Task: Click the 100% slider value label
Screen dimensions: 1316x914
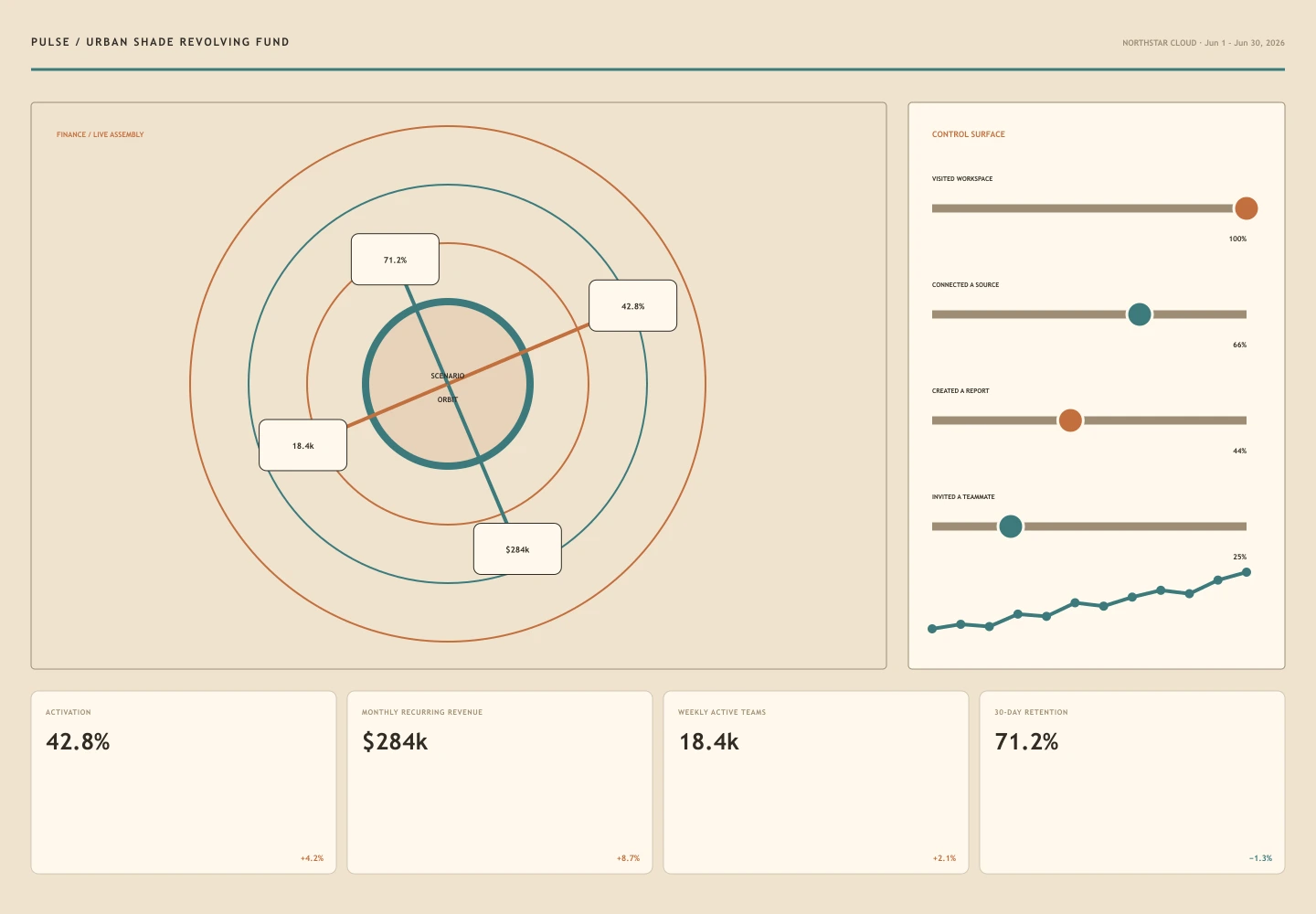Action: tap(1237, 239)
